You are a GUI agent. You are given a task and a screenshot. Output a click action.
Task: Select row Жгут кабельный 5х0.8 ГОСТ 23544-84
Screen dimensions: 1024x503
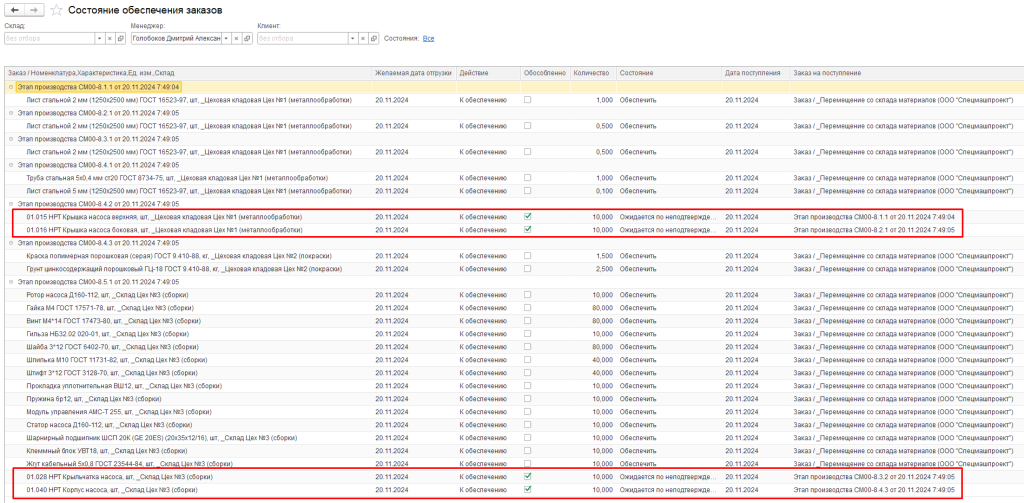pos(513,464)
